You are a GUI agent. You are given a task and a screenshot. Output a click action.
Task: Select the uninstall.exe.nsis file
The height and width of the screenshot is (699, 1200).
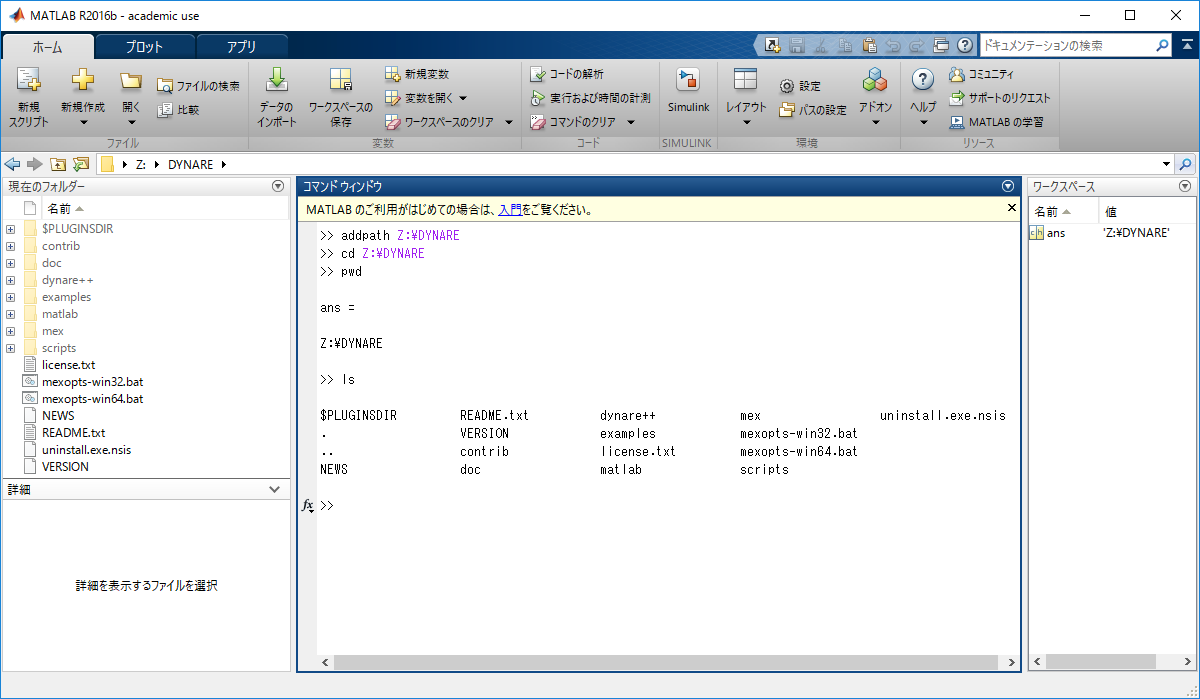pos(86,450)
